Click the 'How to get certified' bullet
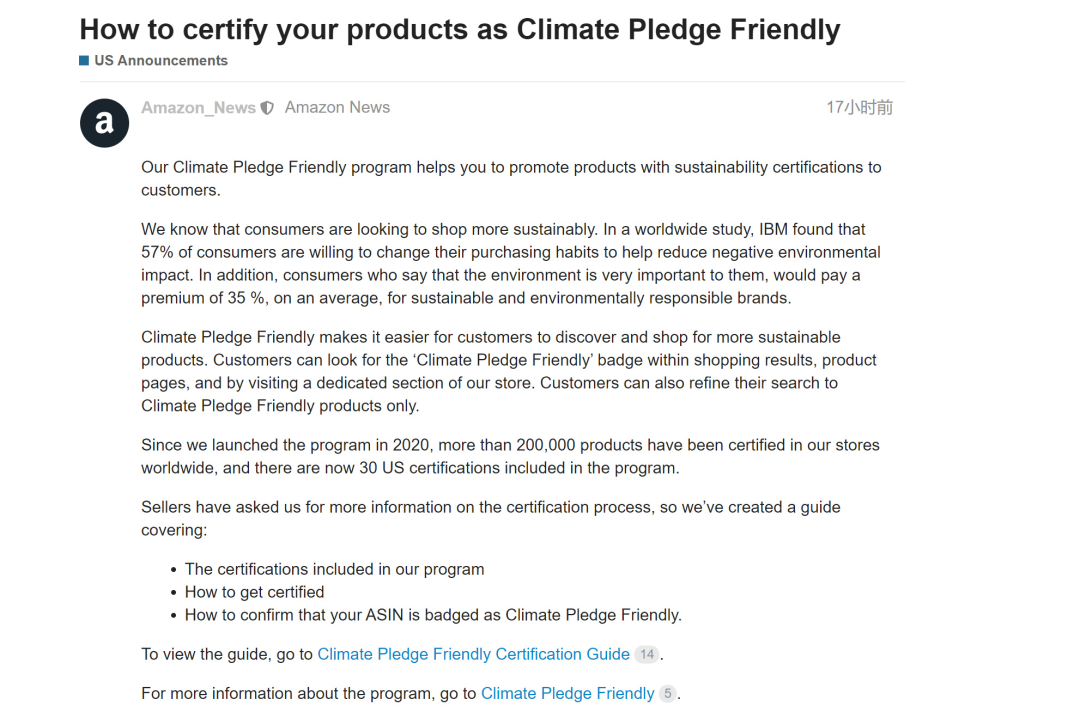Viewport: 1080px width, 718px height. [x=254, y=592]
